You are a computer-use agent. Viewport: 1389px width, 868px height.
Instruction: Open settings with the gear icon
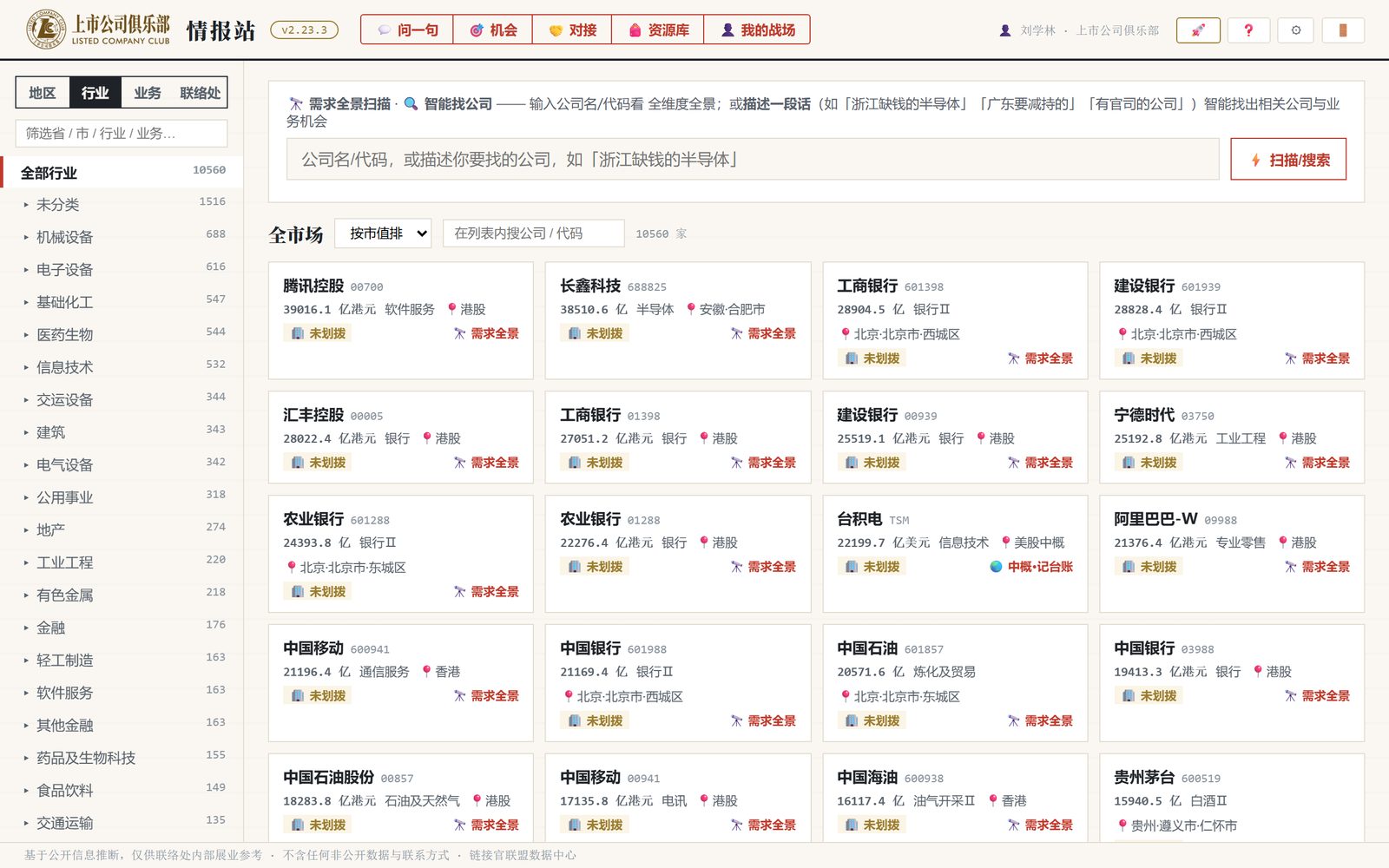[x=1296, y=30]
